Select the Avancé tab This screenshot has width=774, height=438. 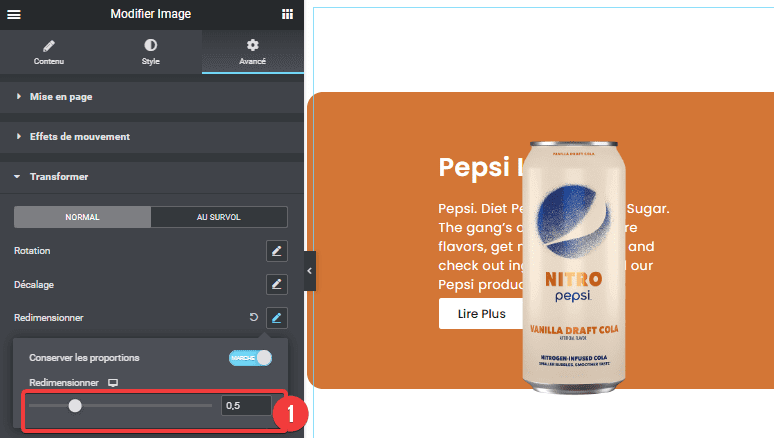[253, 52]
